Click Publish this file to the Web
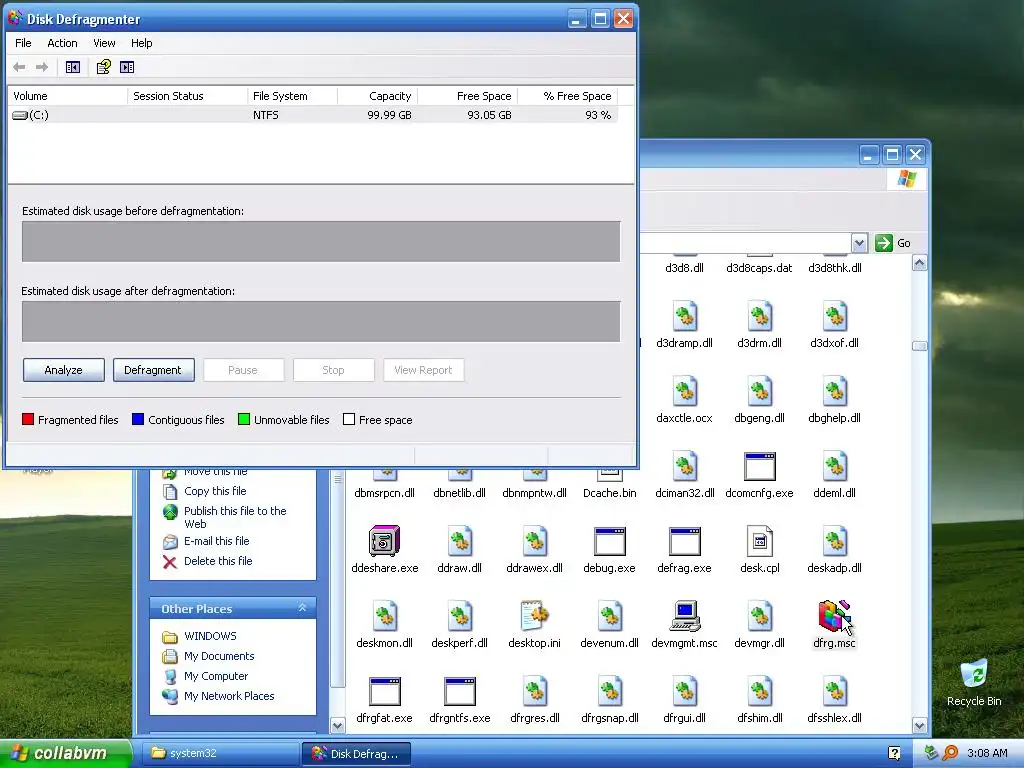 tap(235, 517)
